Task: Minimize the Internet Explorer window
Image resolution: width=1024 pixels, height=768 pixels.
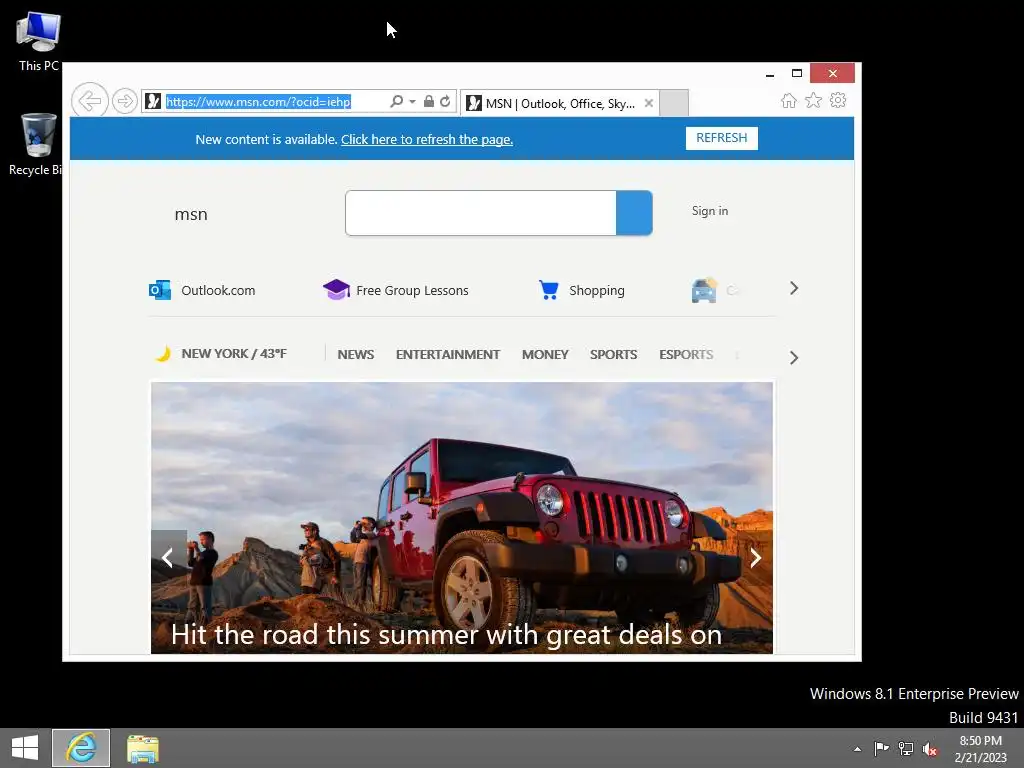Action: [x=770, y=74]
